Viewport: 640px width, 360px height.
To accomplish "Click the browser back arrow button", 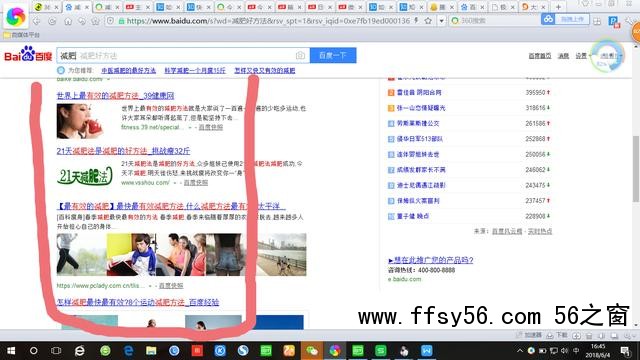I will point(37,21).
